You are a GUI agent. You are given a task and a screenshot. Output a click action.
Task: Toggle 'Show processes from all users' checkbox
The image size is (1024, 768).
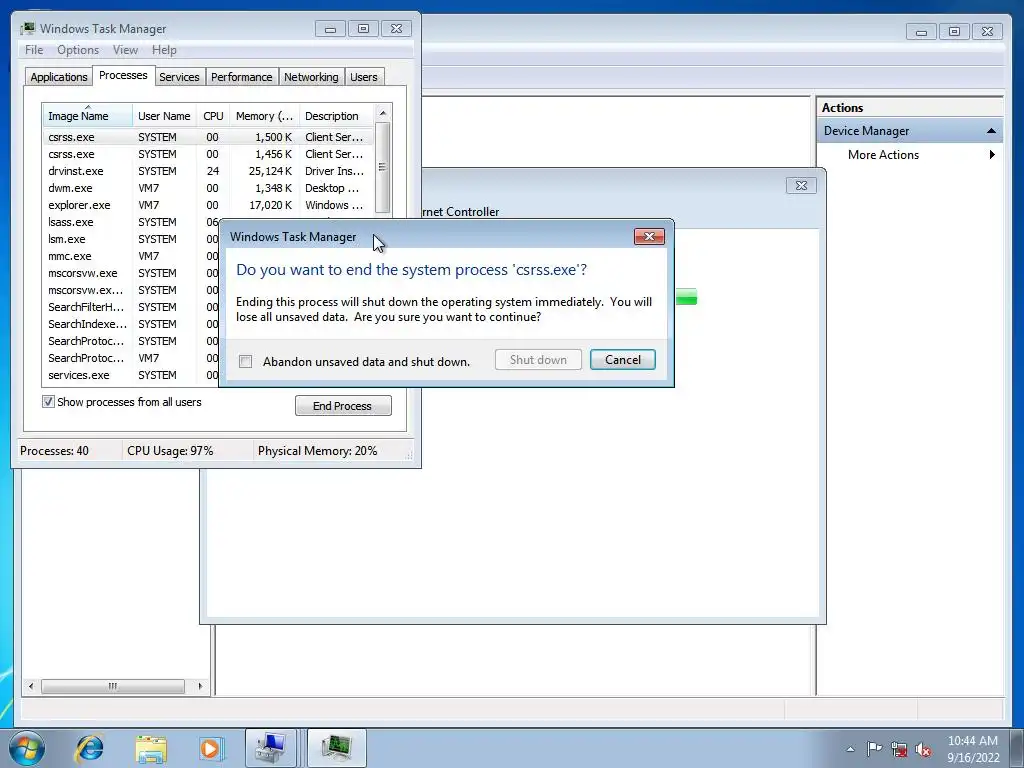48,402
